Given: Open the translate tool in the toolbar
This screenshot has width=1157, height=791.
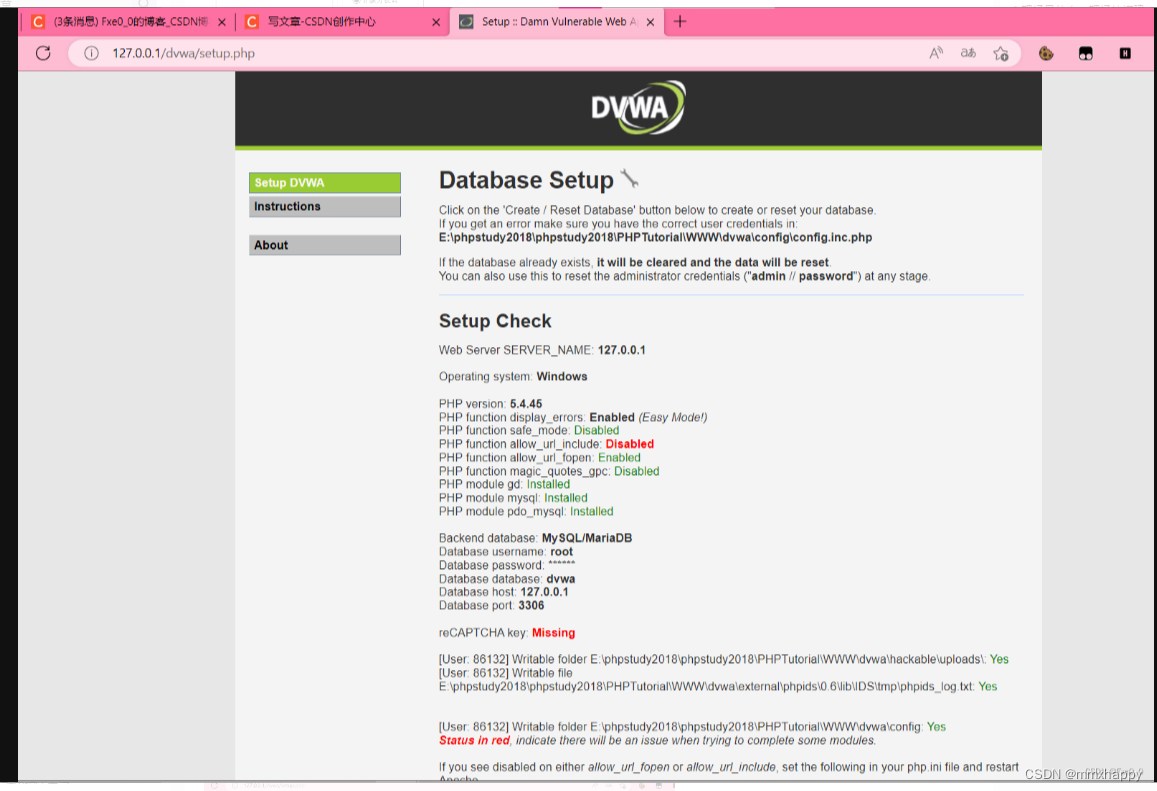Looking at the screenshot, I should tap(968, 54).
